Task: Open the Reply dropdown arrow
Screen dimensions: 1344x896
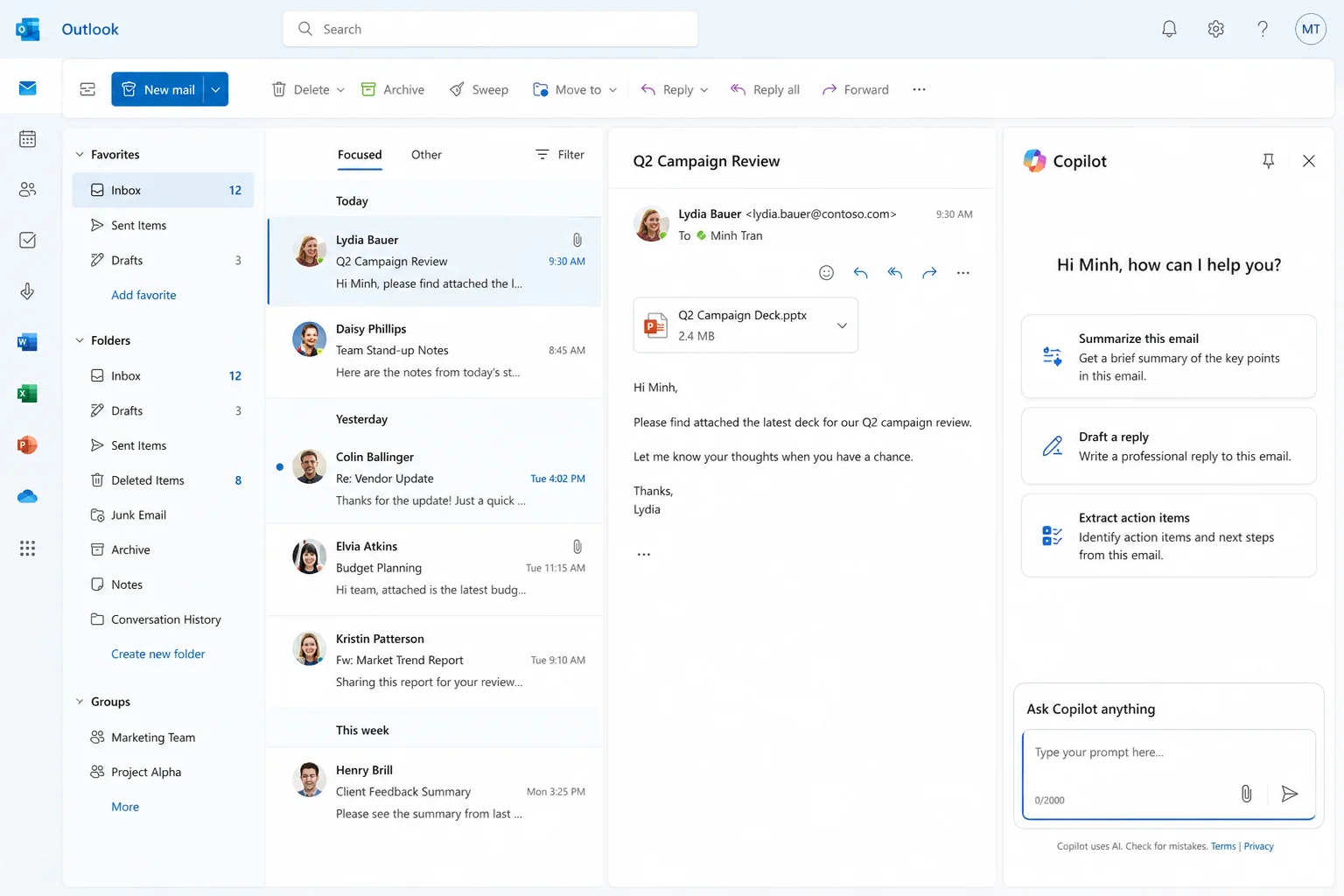Action: 704,90
